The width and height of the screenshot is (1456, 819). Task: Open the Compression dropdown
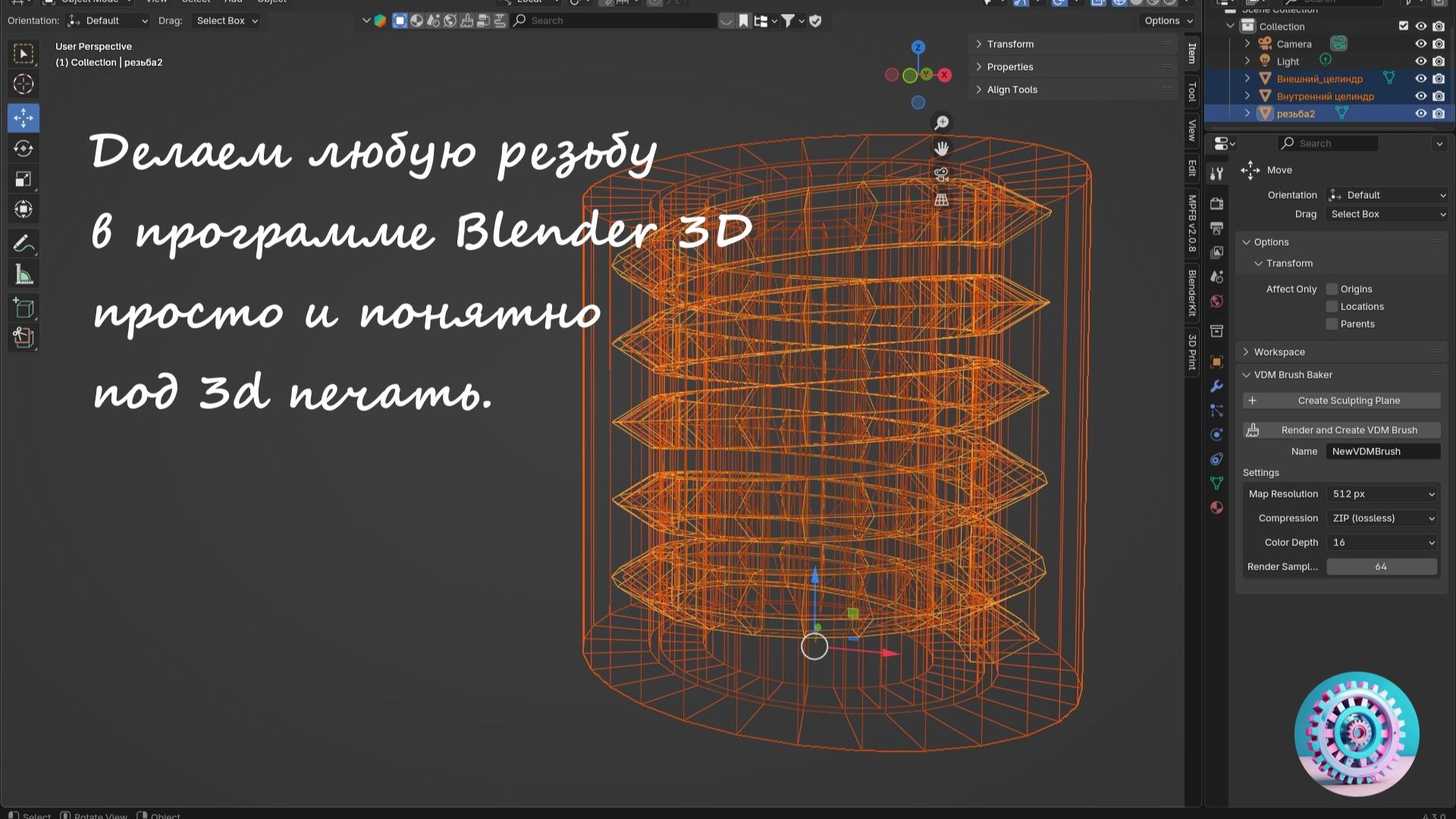tap(1382, 518)
